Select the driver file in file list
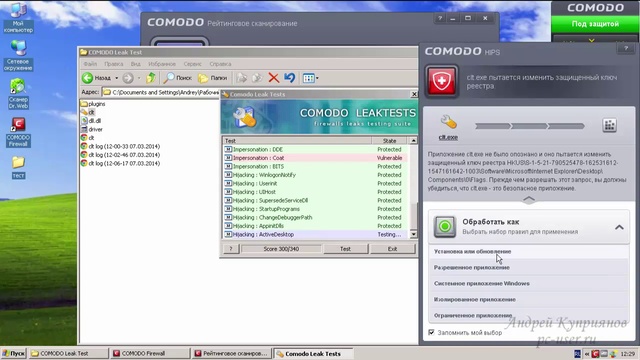640x360 pixels. (x=91, y=129)
